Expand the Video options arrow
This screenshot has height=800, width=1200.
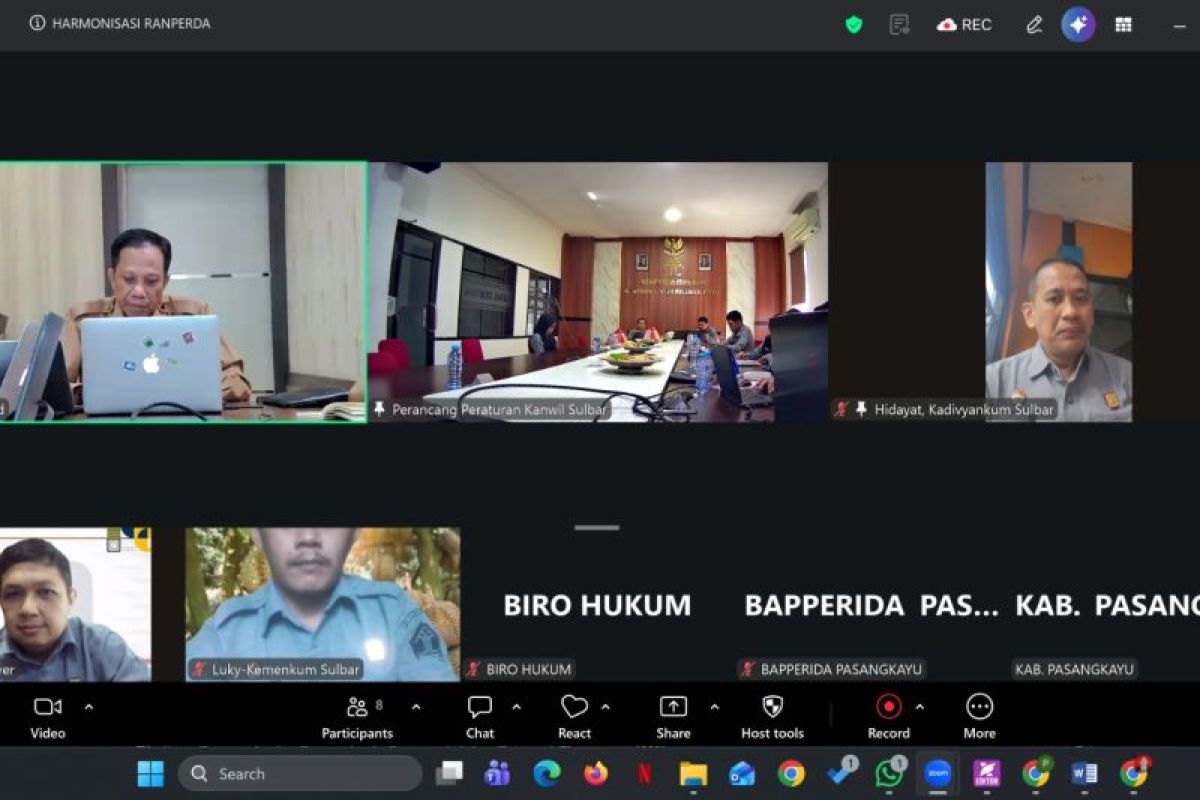[88, 707]
